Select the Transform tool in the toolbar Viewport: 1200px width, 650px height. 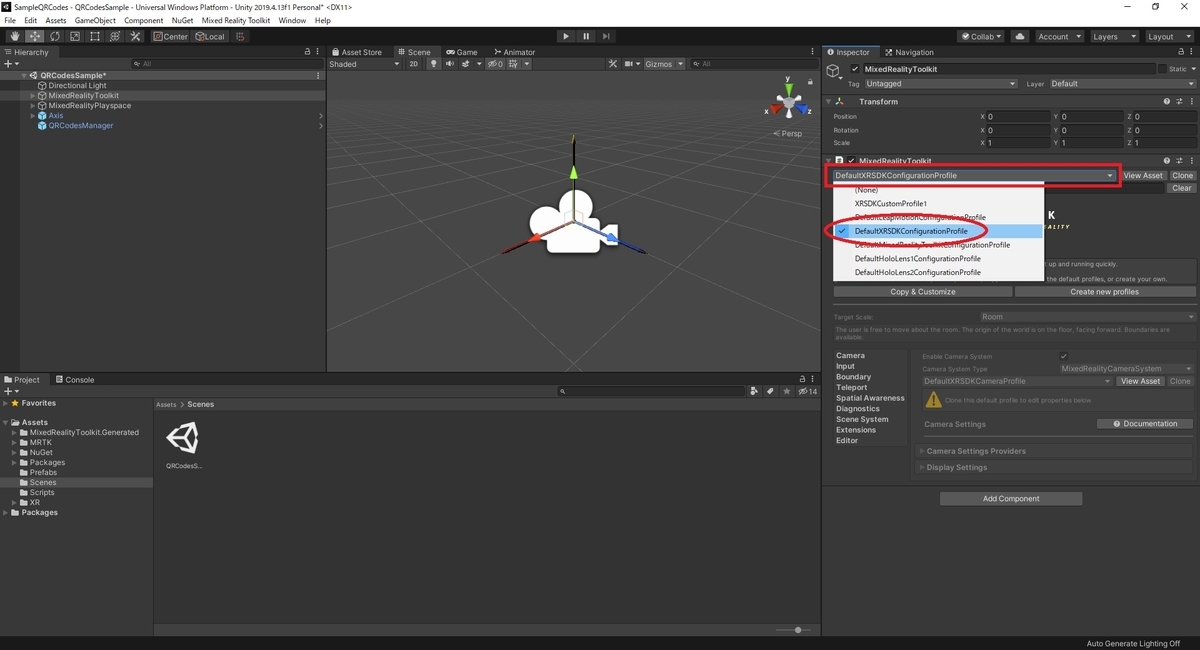[x=114, y=36]
